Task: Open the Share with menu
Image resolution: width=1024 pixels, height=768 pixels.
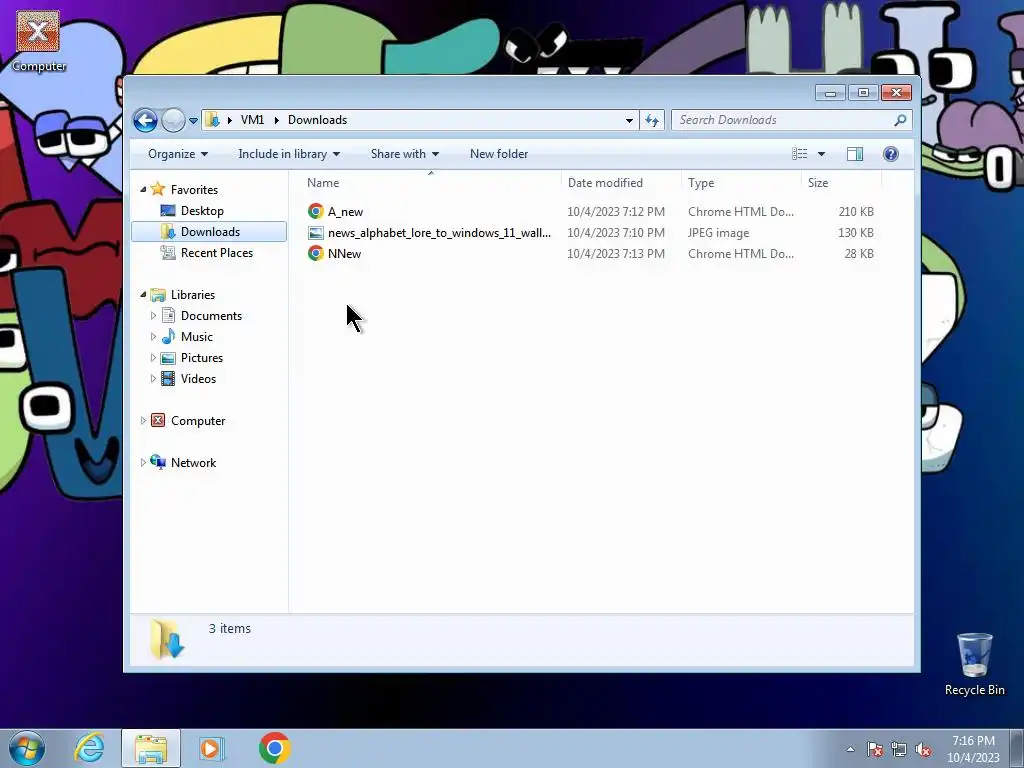Action: pyautogui.click(x=405, y=154)
